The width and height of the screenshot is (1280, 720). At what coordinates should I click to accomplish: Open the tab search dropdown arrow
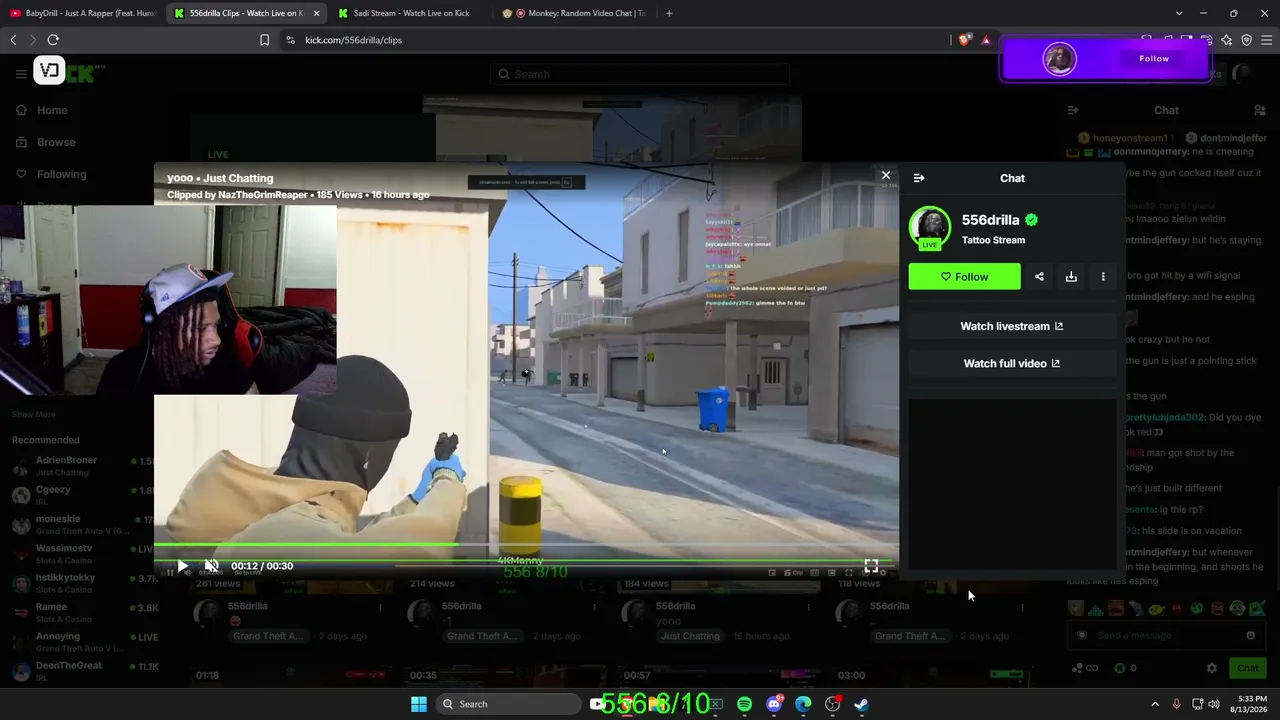[1179, 13]
